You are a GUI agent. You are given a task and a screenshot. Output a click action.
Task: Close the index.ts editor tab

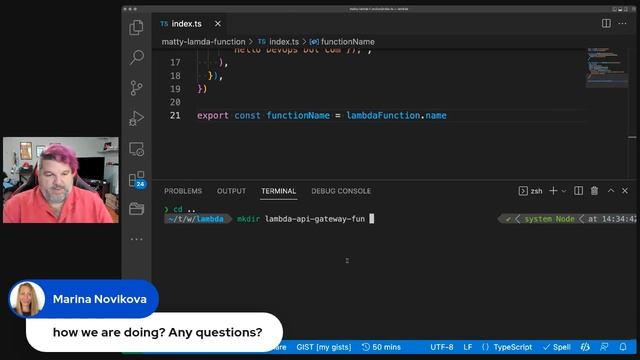pyautogui.click(x=218, y=24)
